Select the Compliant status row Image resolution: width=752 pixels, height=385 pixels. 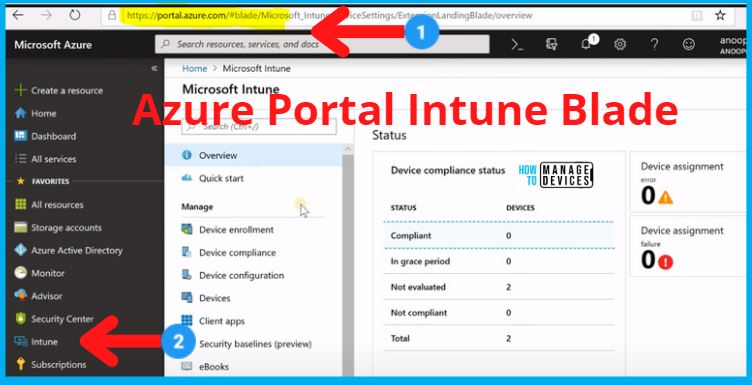point(499,235)
